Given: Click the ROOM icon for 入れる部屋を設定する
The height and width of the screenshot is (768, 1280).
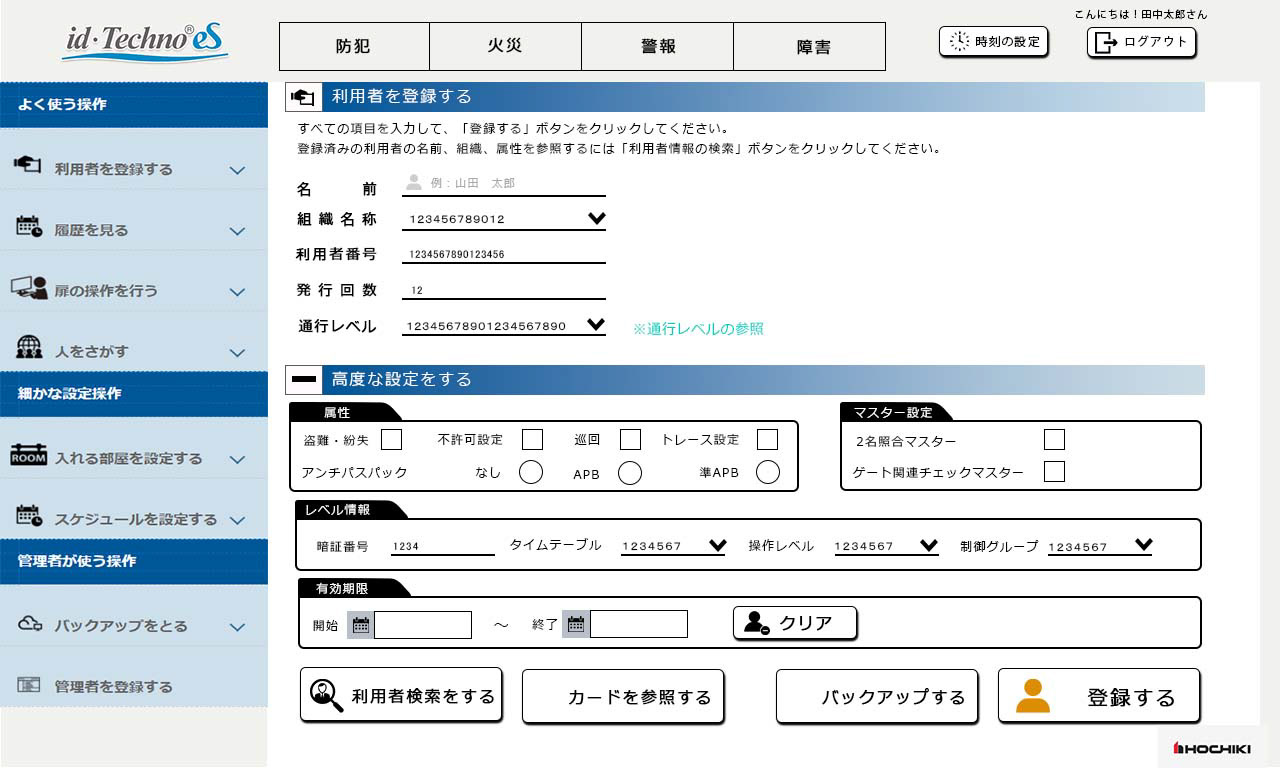Looking at the screenshot, I should [x=28, y=457].
